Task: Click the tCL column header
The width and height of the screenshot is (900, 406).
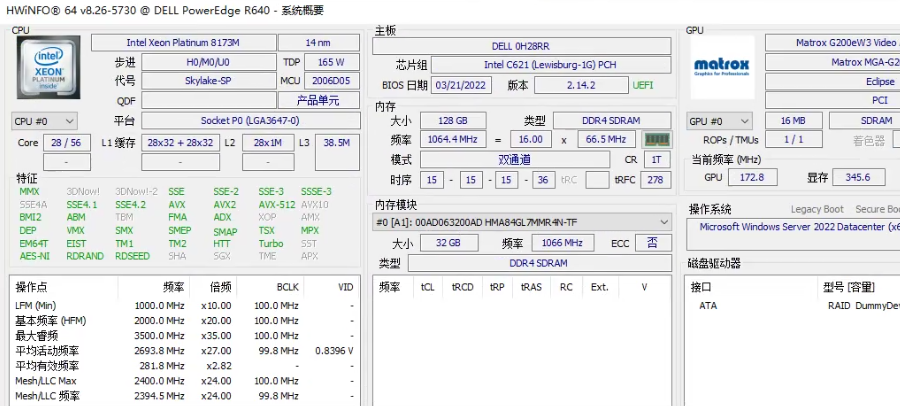Action: pos(428,287)
